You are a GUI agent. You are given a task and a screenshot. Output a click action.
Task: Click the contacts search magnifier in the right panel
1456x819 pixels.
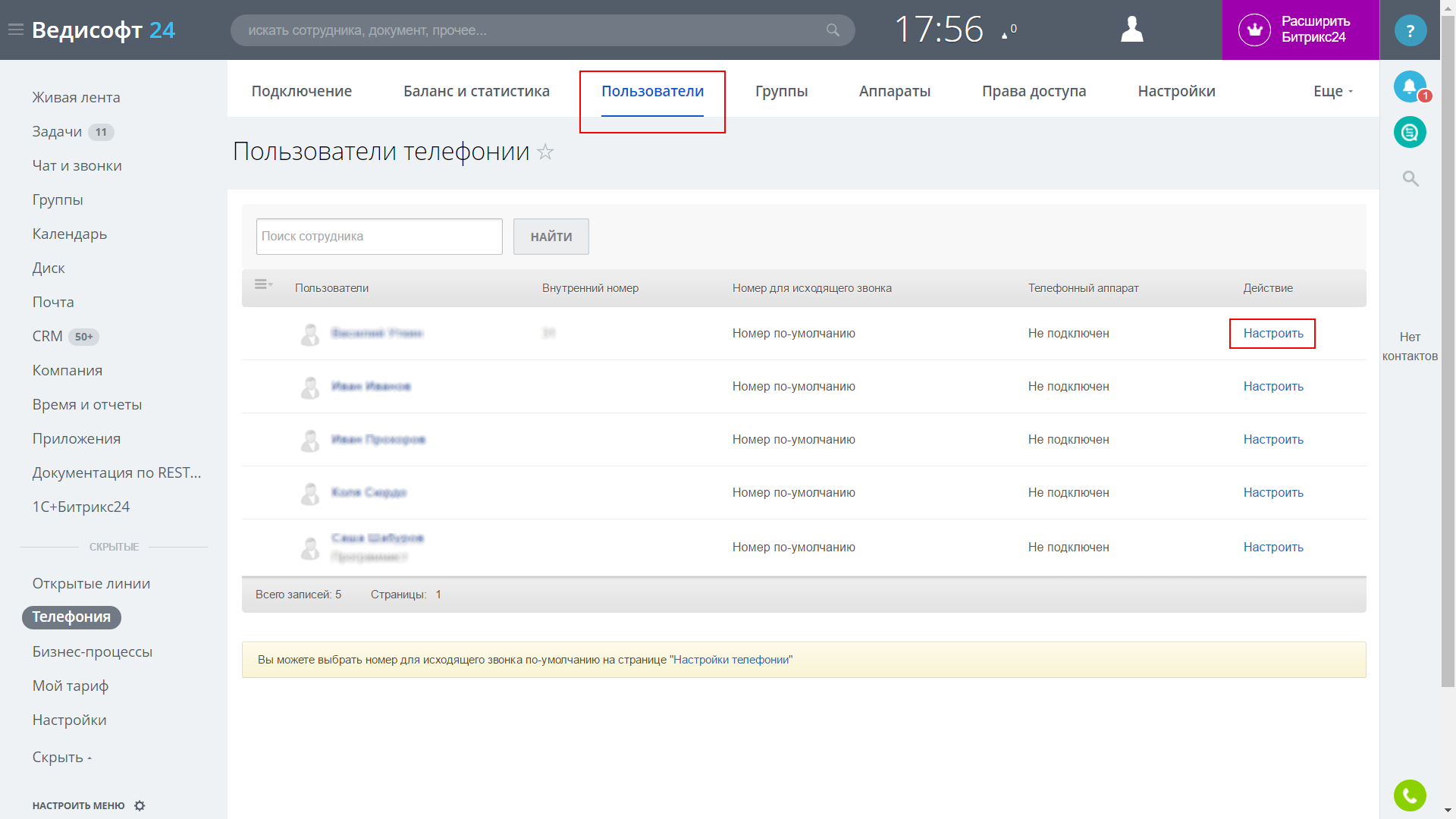1410,178
